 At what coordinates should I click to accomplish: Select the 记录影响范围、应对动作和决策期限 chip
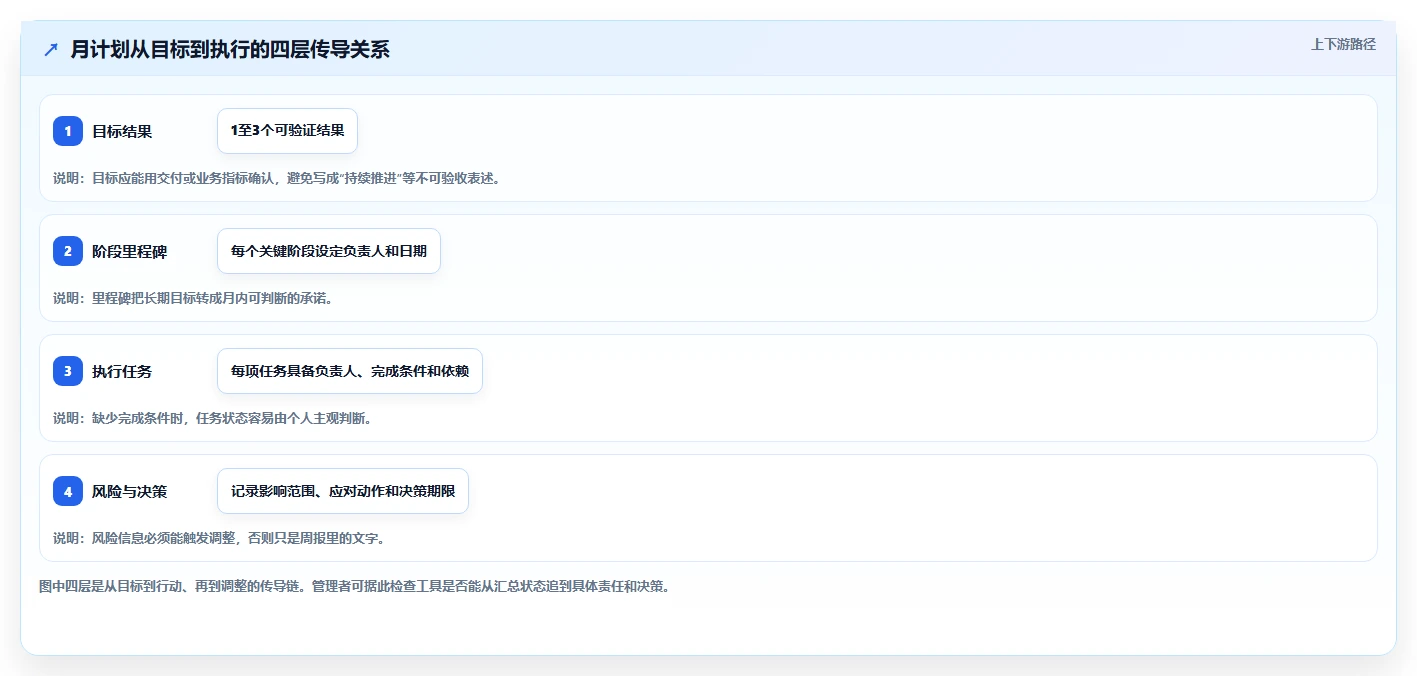coord(343,491)
